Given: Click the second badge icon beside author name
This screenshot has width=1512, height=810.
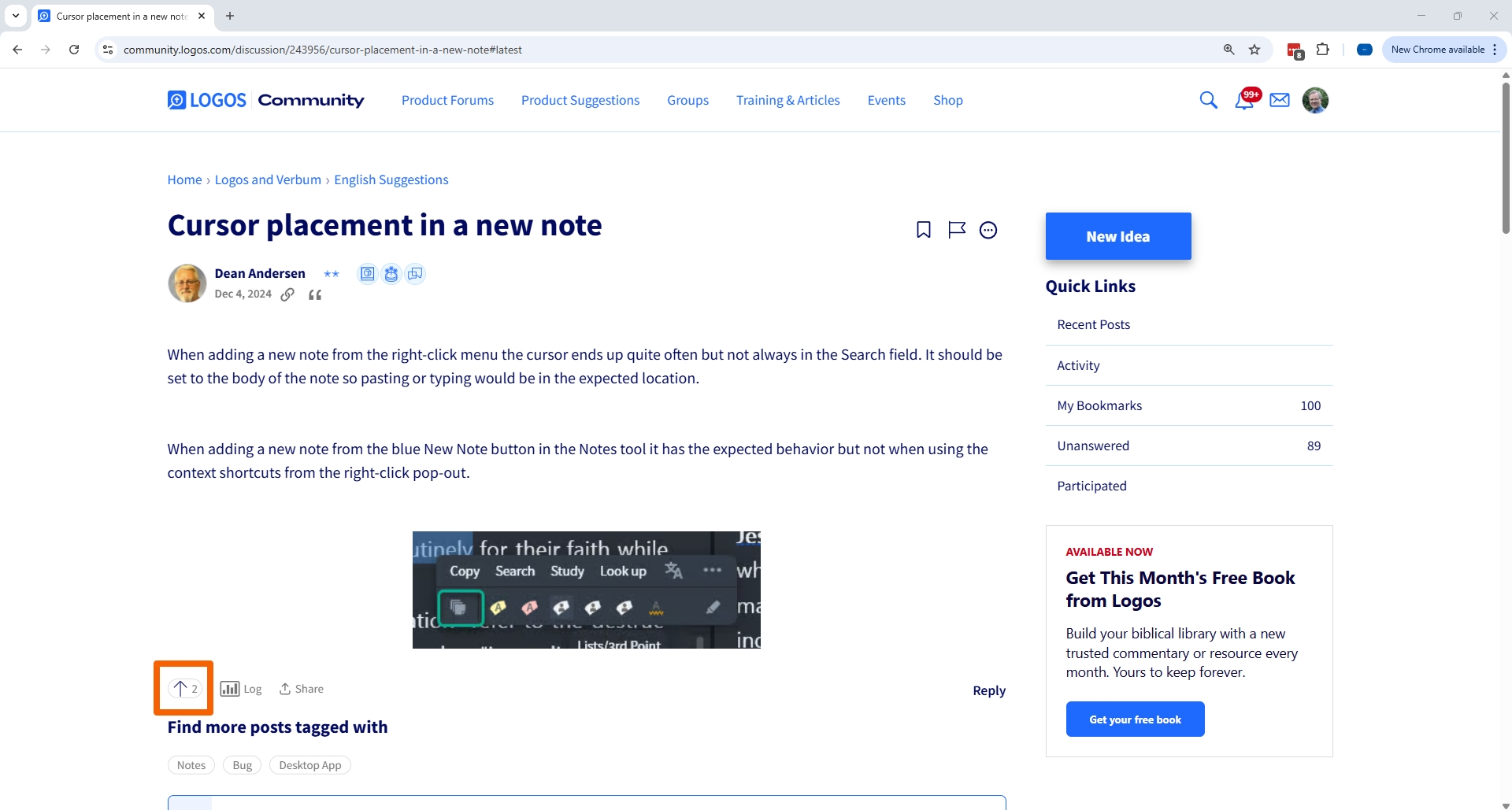Looking at the screenshot, I should click(x=391, y=274).
